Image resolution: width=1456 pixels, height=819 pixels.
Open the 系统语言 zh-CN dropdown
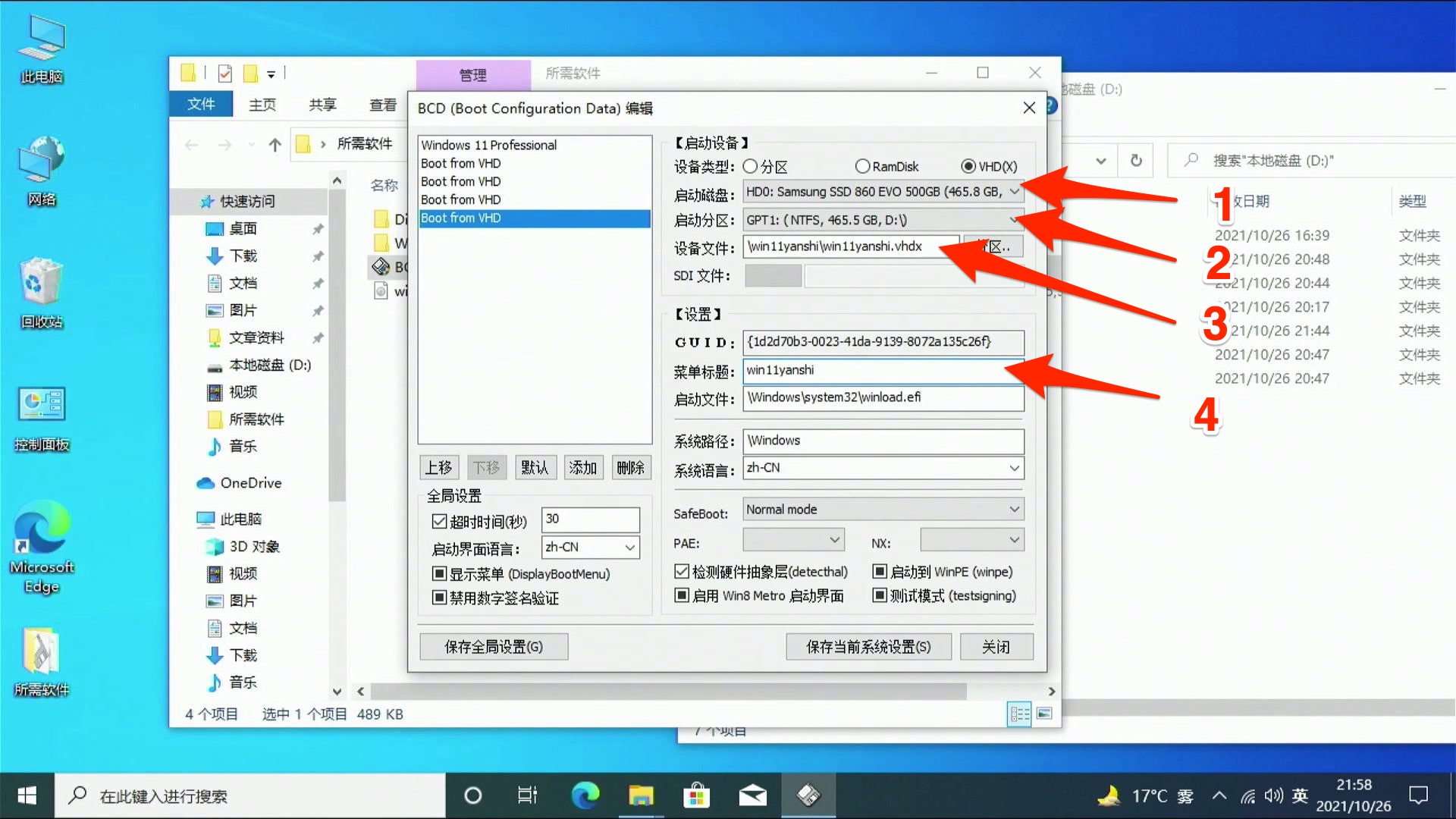[1015, 469]
